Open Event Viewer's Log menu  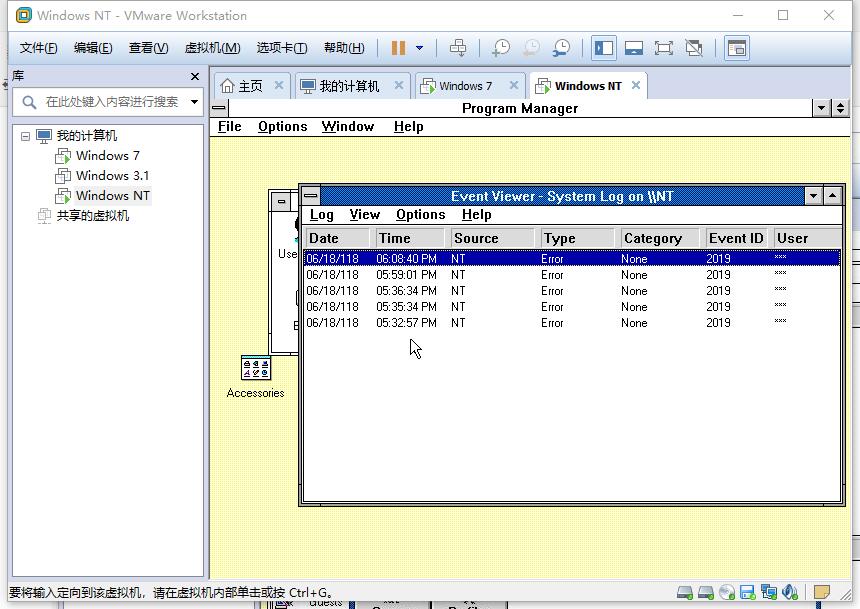coord(321,215)
